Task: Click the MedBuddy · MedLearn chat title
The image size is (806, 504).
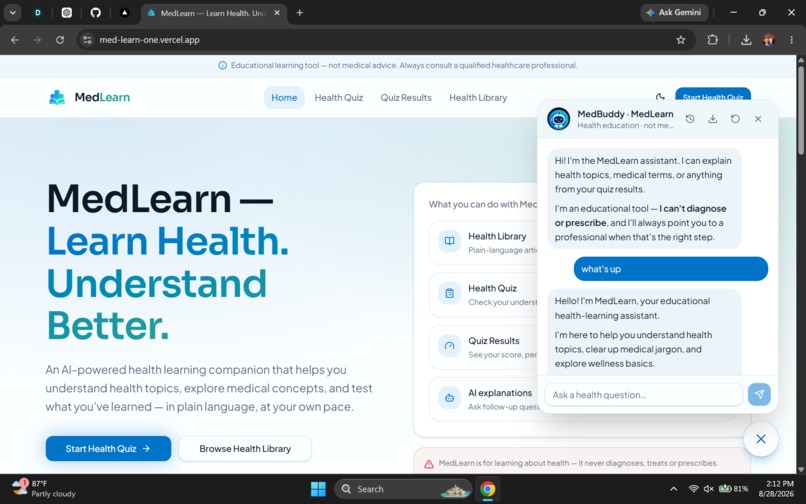Action: (x=625, y=114)
